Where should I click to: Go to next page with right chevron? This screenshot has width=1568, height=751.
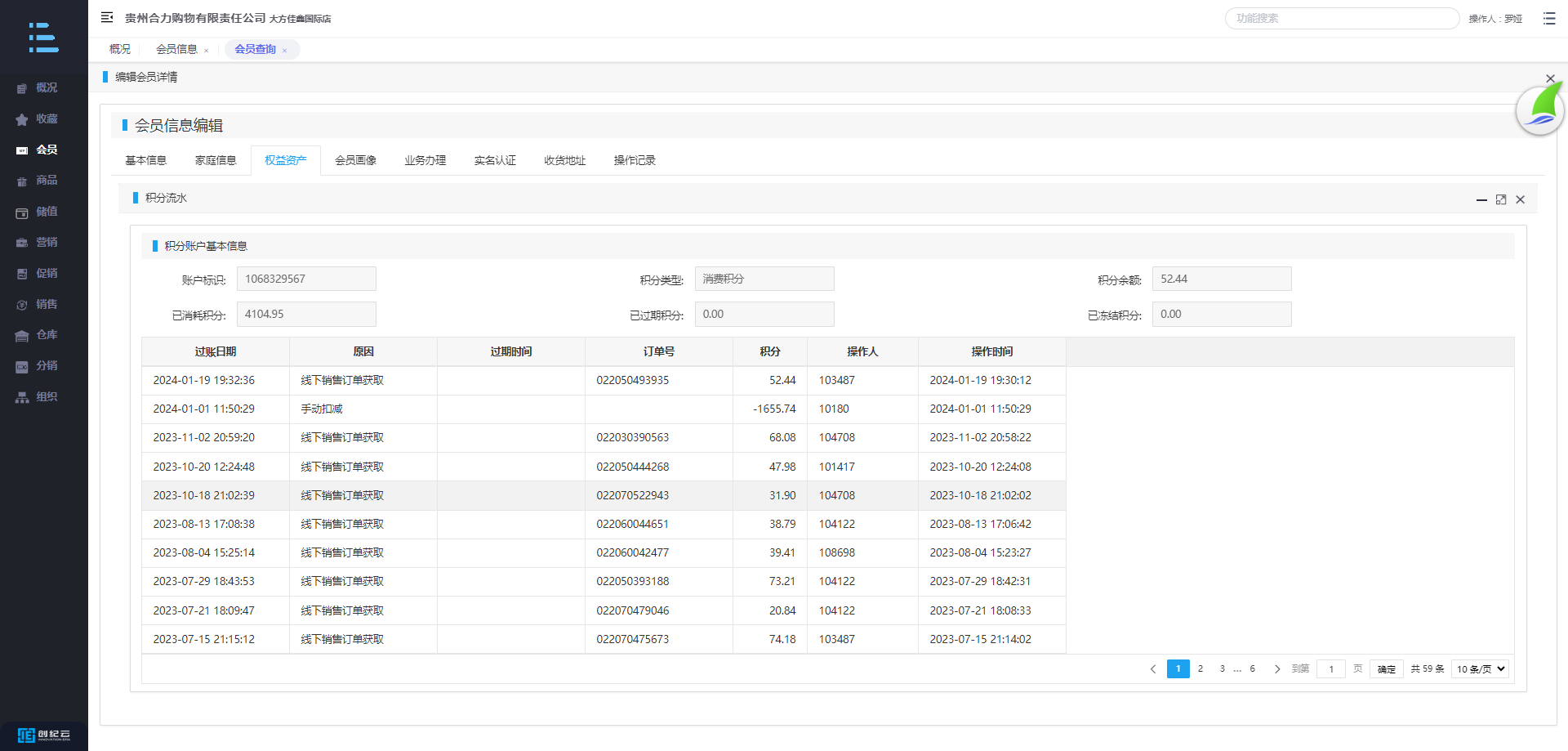1277,668
